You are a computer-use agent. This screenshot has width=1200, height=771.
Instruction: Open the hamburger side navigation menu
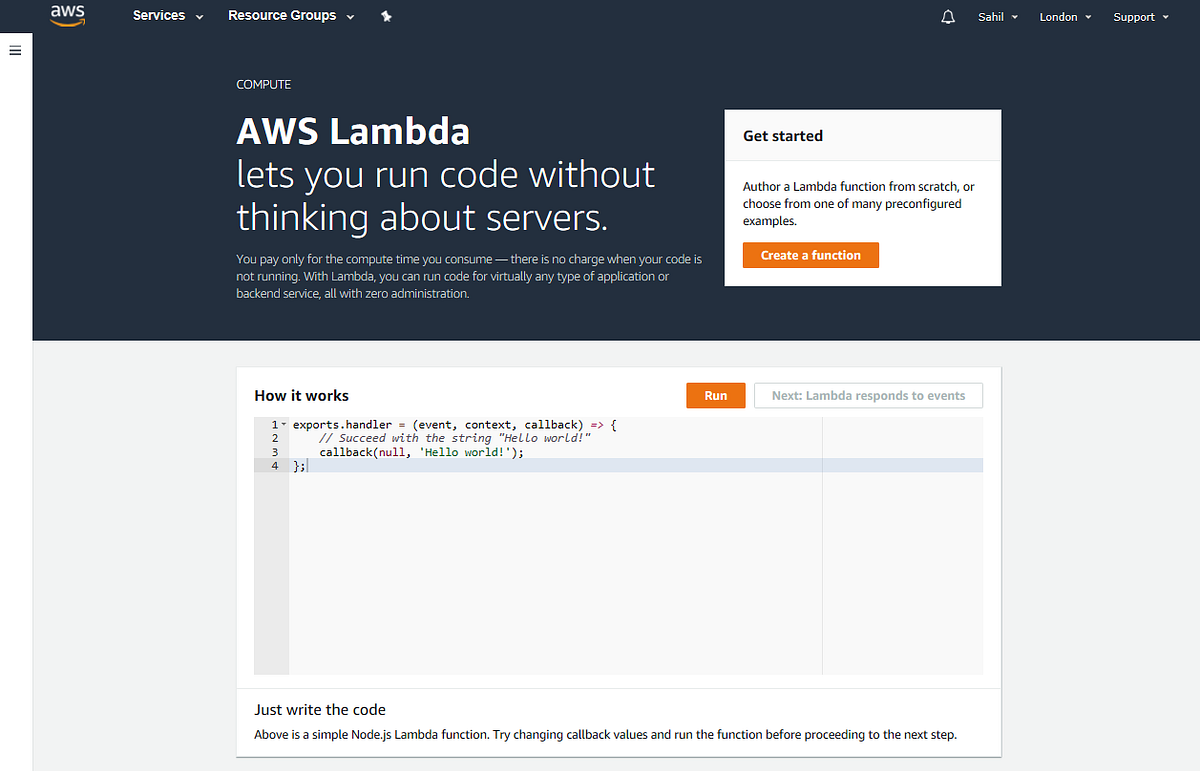15,51
